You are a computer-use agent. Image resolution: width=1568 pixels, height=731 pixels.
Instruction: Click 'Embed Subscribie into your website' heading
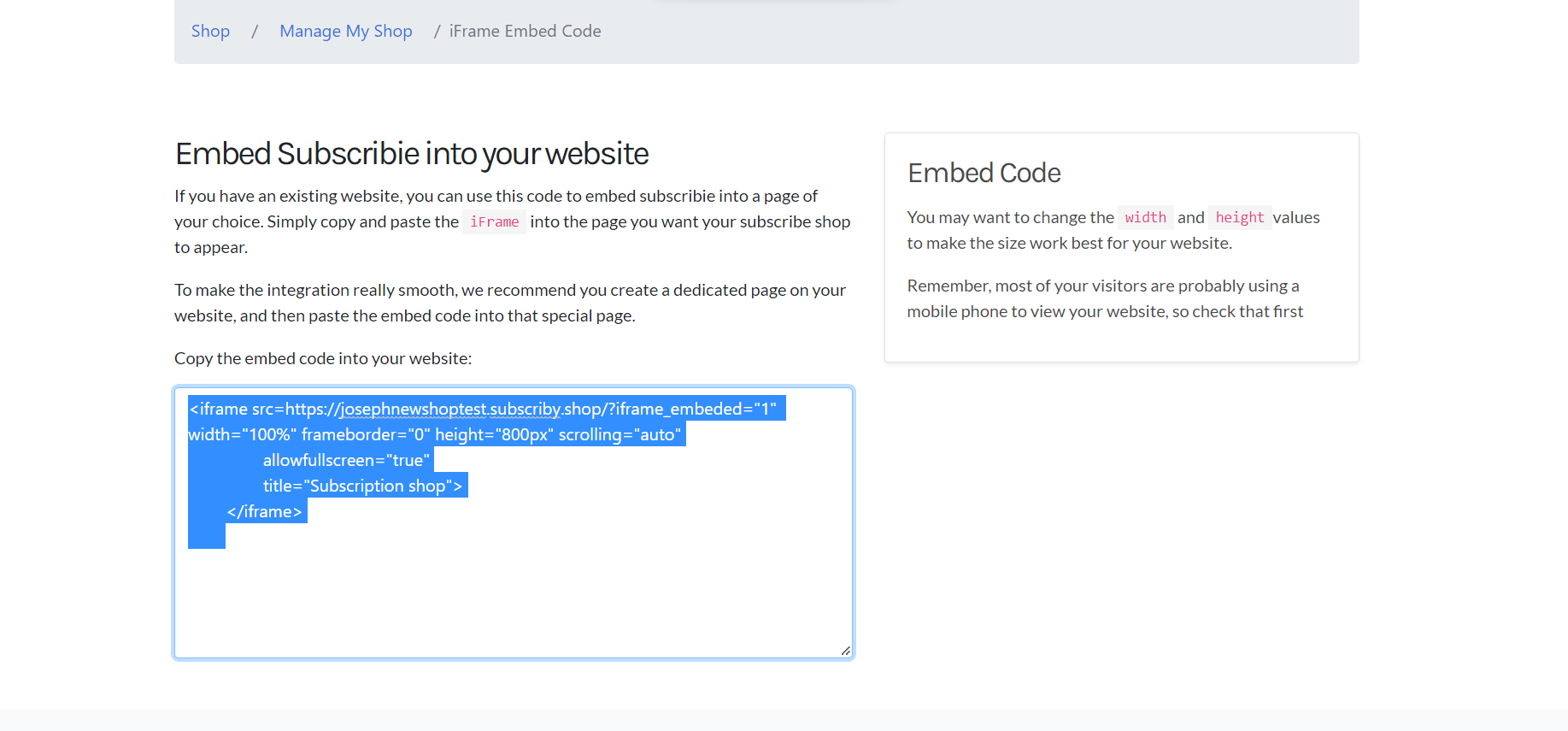click(x=412, y=154)
